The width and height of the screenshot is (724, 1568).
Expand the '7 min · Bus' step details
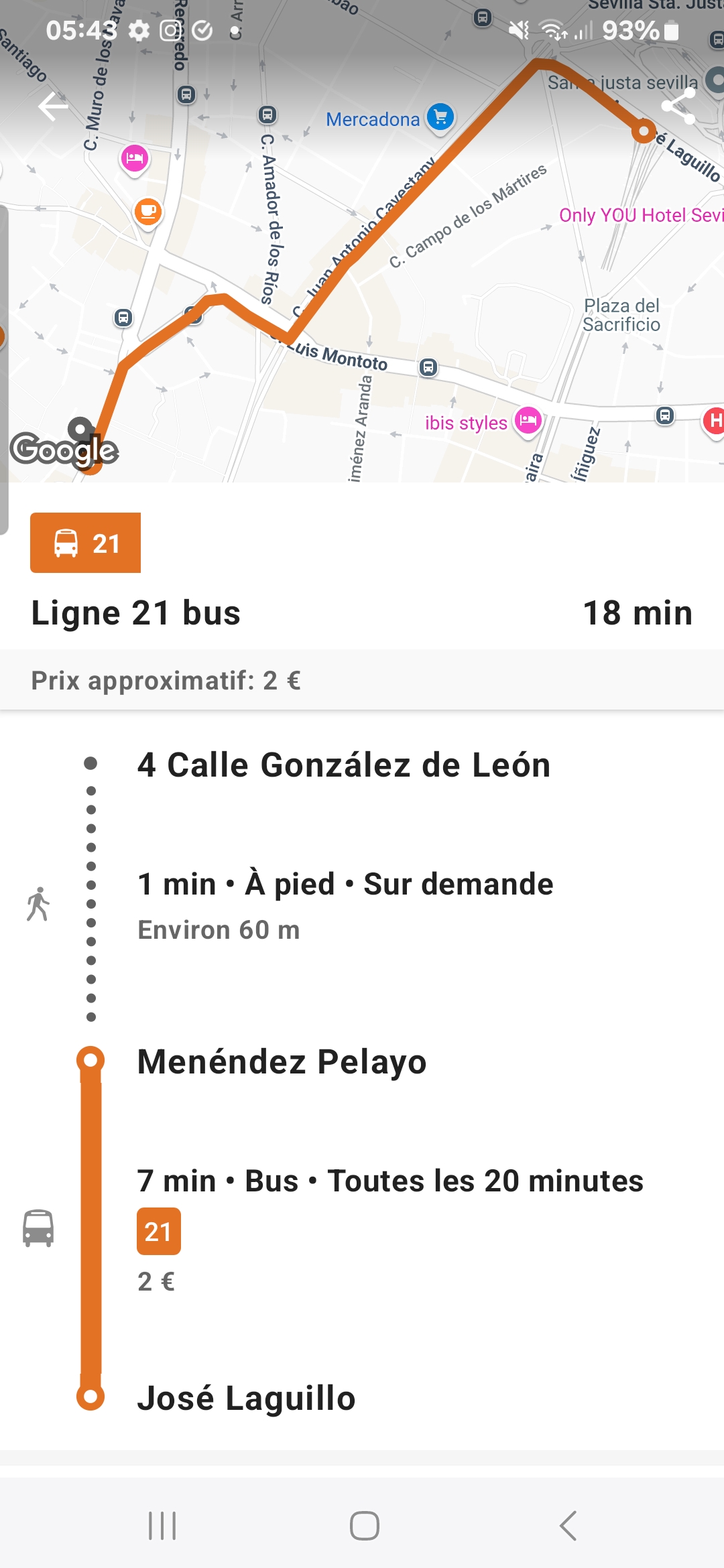pyautogui.click(x=390, y=1181)
